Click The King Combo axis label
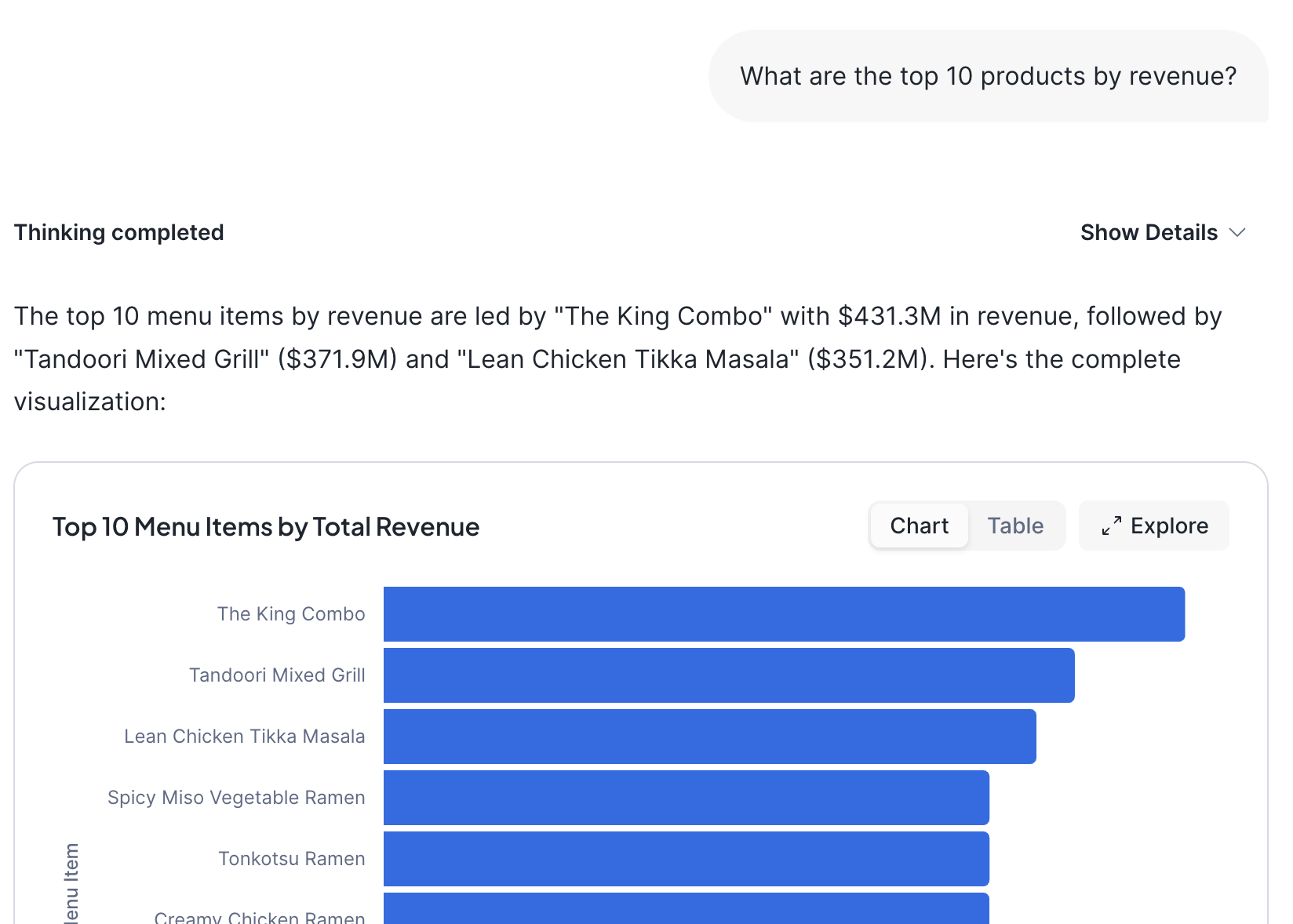 click(291, 614)
